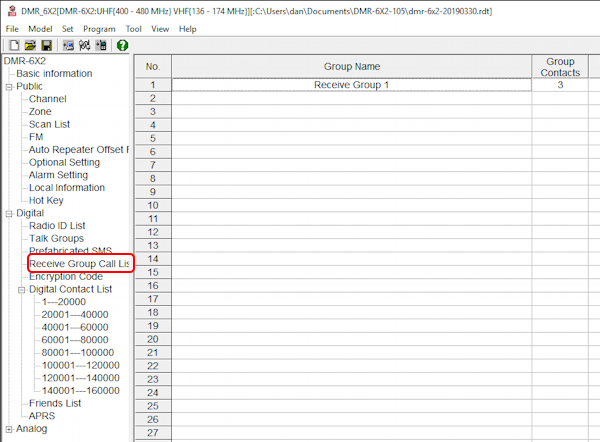Click the Save floppy disk icon
The height and width of the screenshot is (442, 600).
point(46,45)
